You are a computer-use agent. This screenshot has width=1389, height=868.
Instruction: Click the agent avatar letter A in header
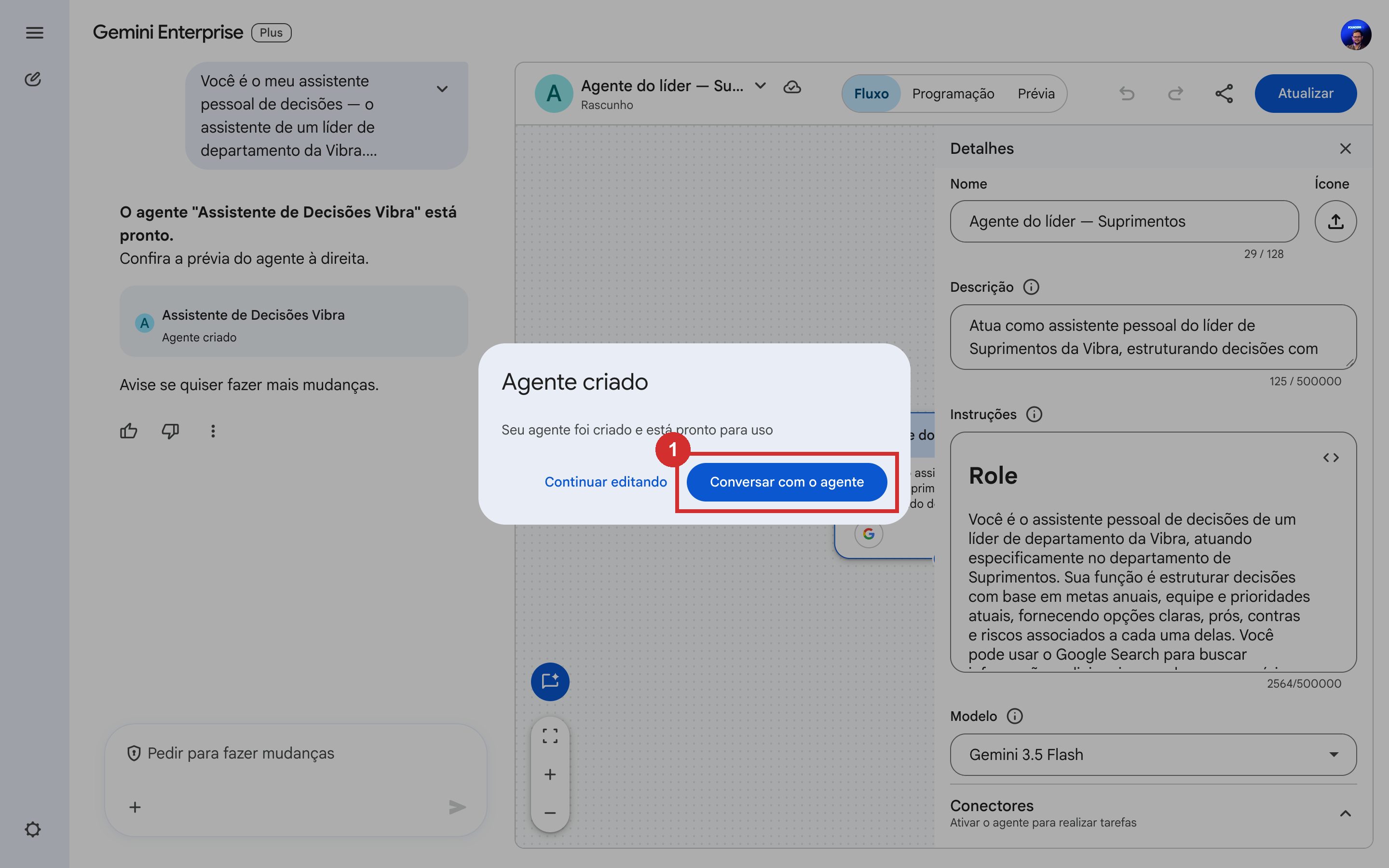coord(554,94)
